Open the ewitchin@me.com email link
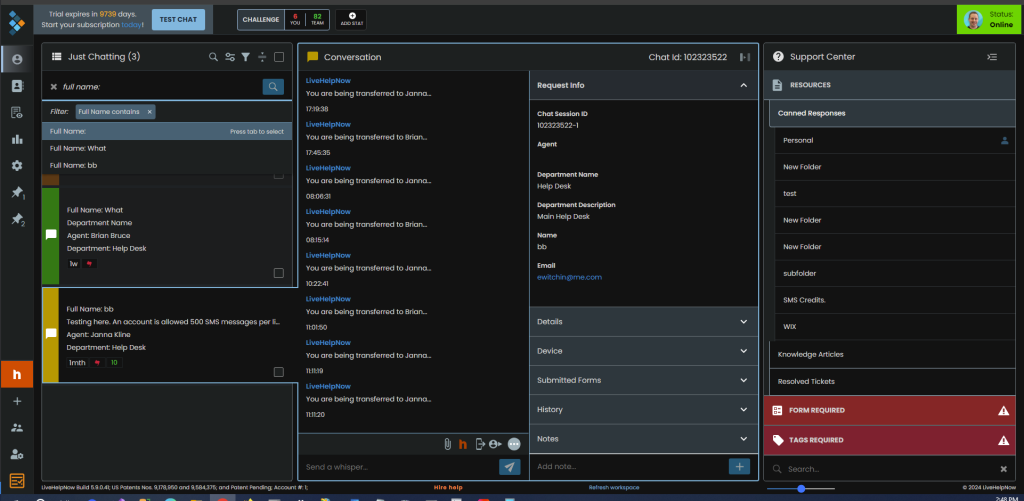The height and width of the screenshot is (501, 1024). tap(569, 277)
